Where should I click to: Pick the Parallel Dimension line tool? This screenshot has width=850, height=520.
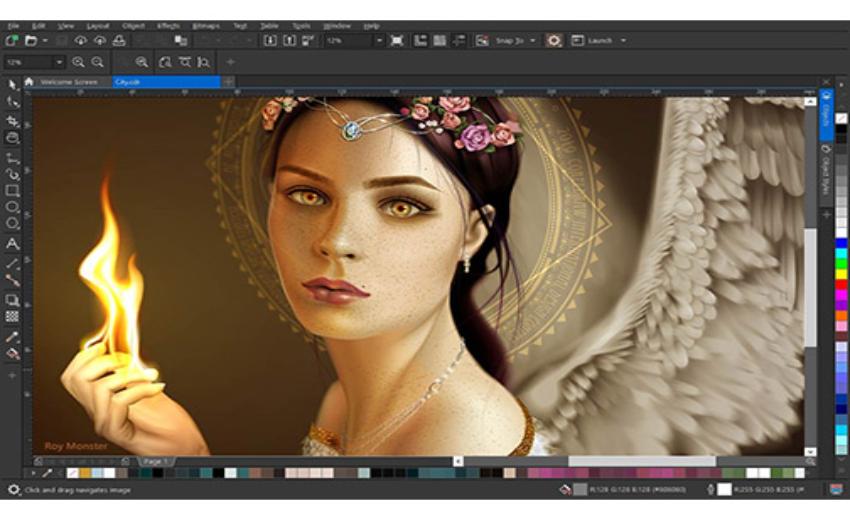pyautogui.click(x=12, y=264)
